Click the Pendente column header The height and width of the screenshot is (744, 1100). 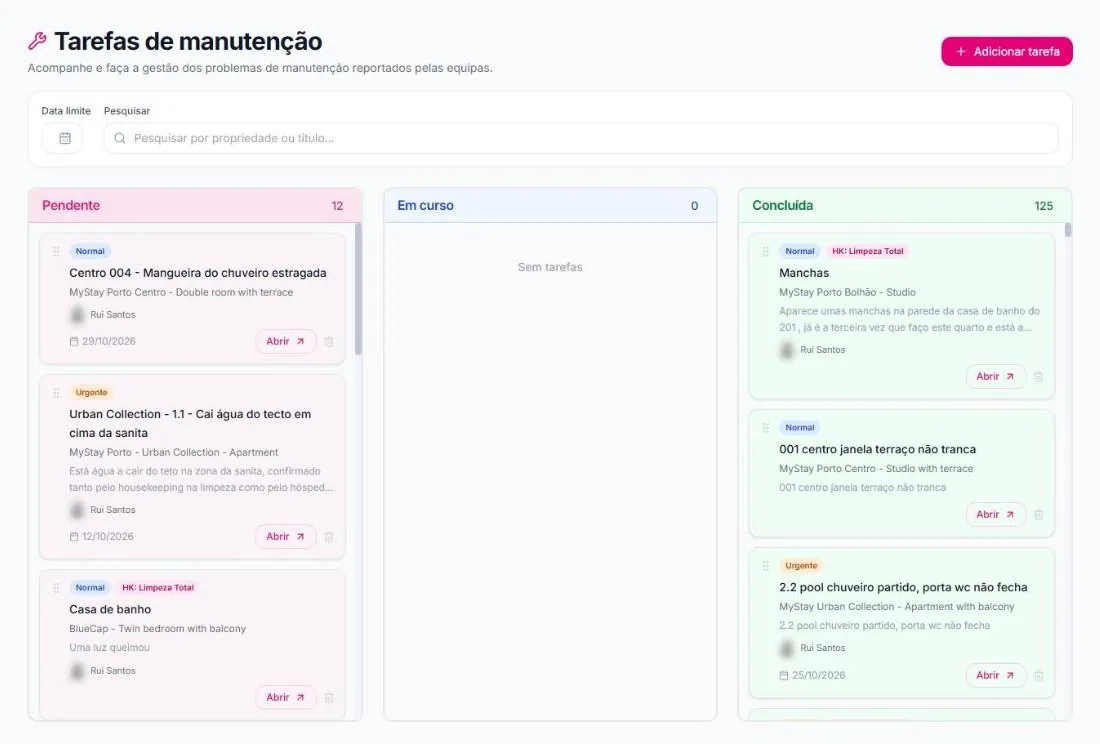tap(195, 205)
